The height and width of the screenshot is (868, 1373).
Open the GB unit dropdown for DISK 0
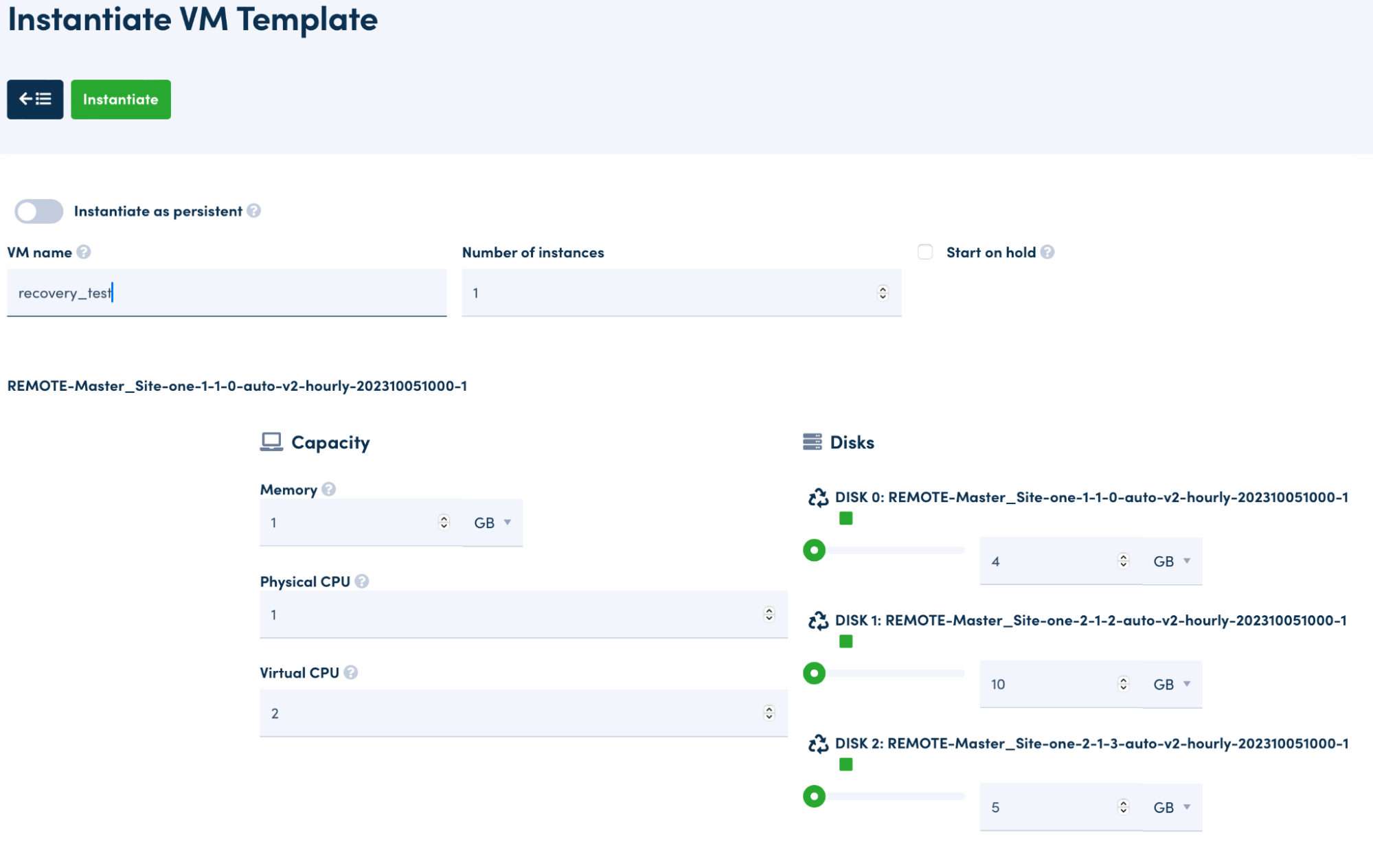pos(1170,561)
